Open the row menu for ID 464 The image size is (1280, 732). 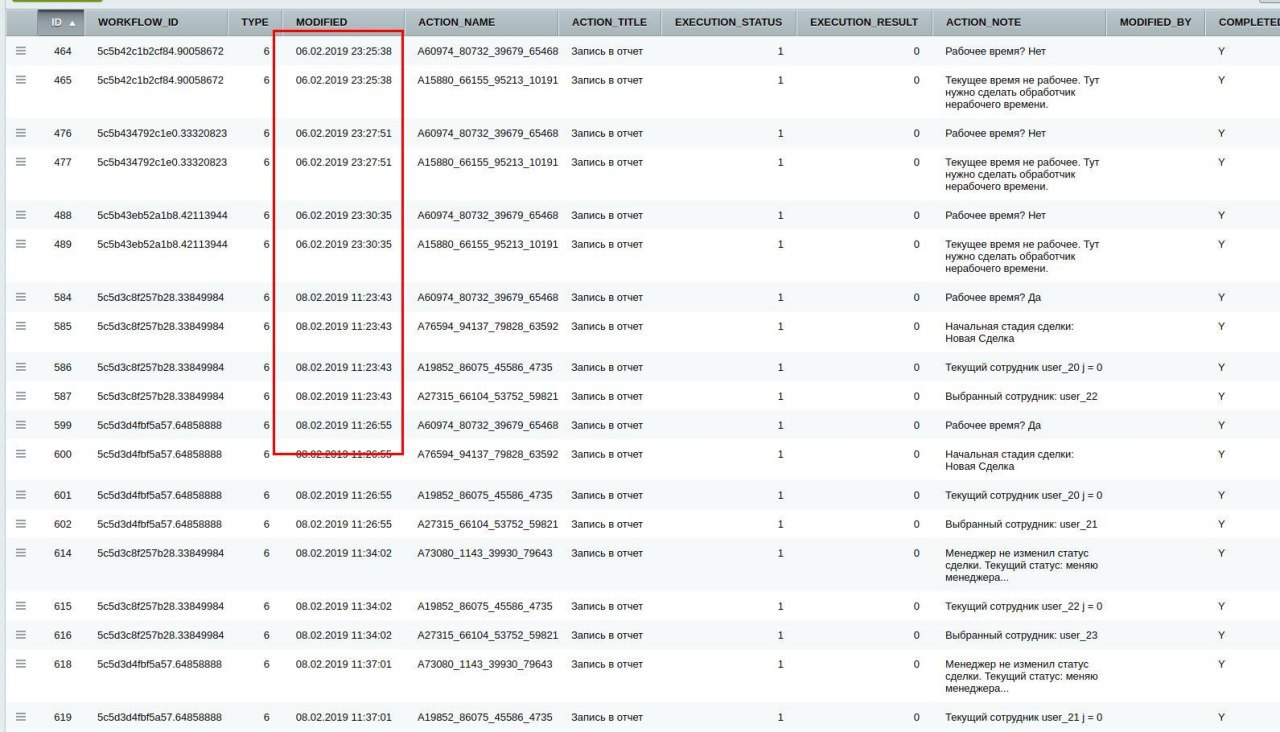coord(20,50)
